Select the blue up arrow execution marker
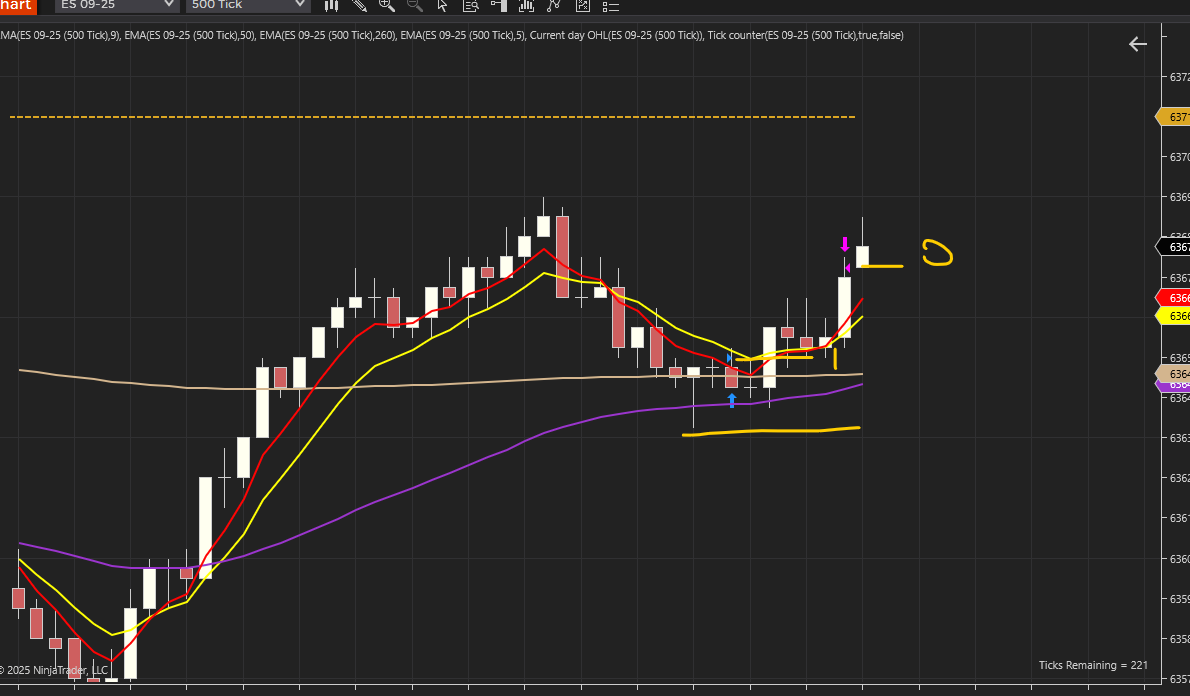The width and height of the screenshot is (1190, 696). pyautogui.click(x=732, y=400)
